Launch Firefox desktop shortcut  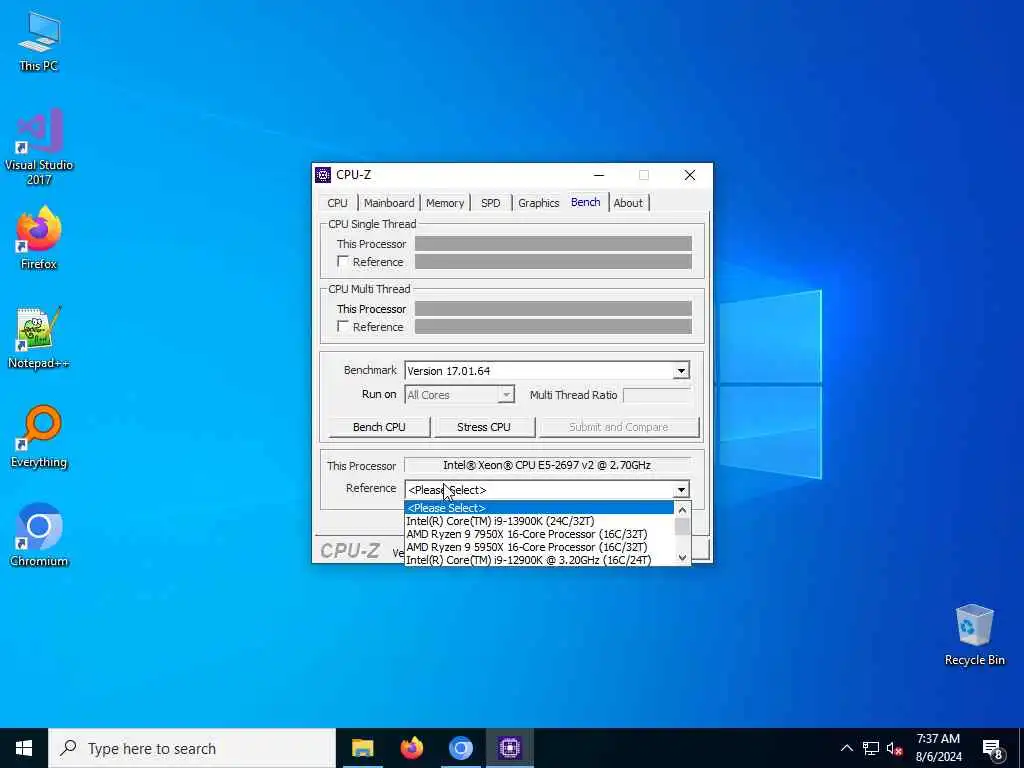pyautogui.click(x=39, y=238)
